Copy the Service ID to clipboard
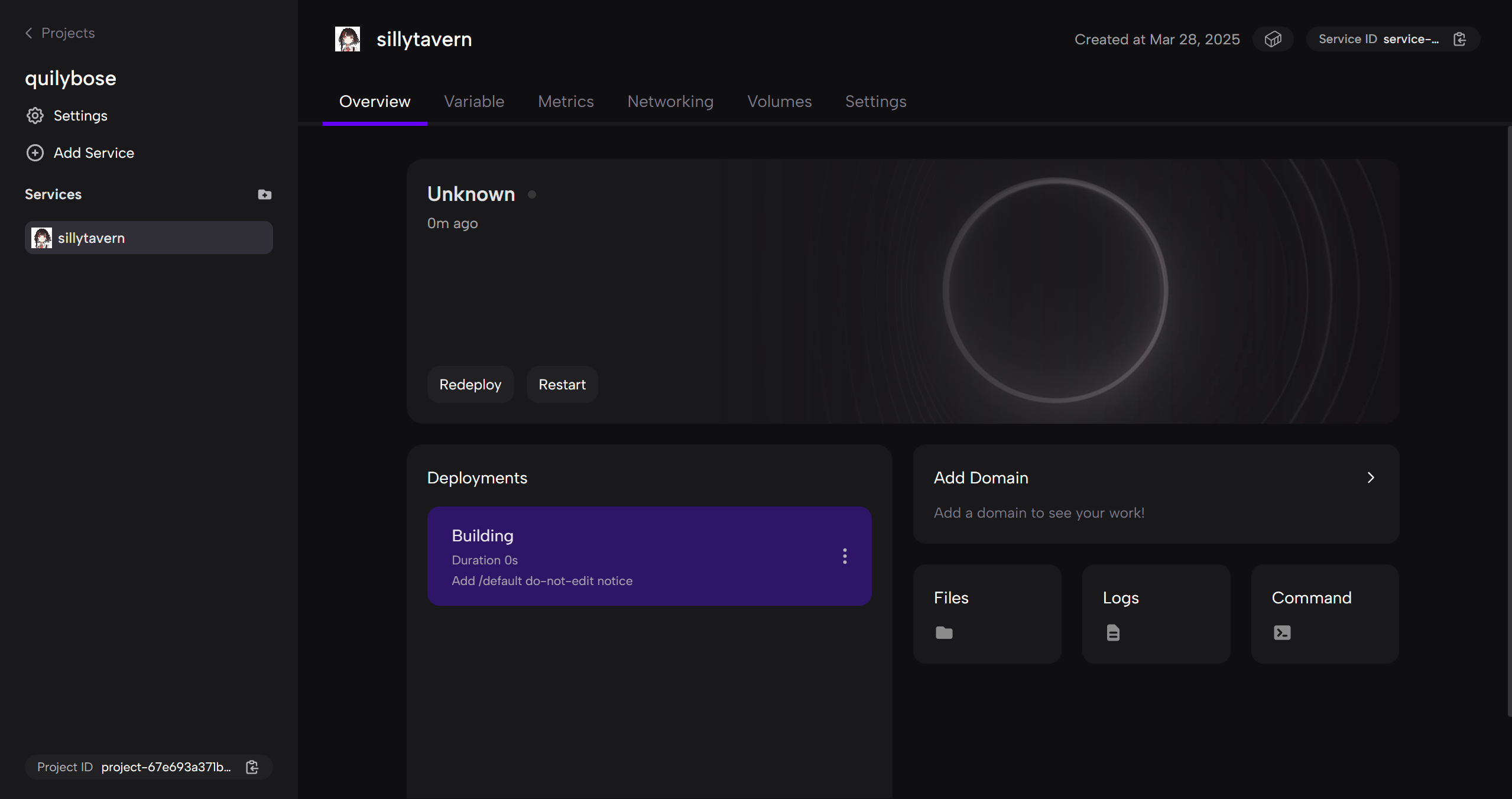1512x799 pixels. (x=1459, y=39)
